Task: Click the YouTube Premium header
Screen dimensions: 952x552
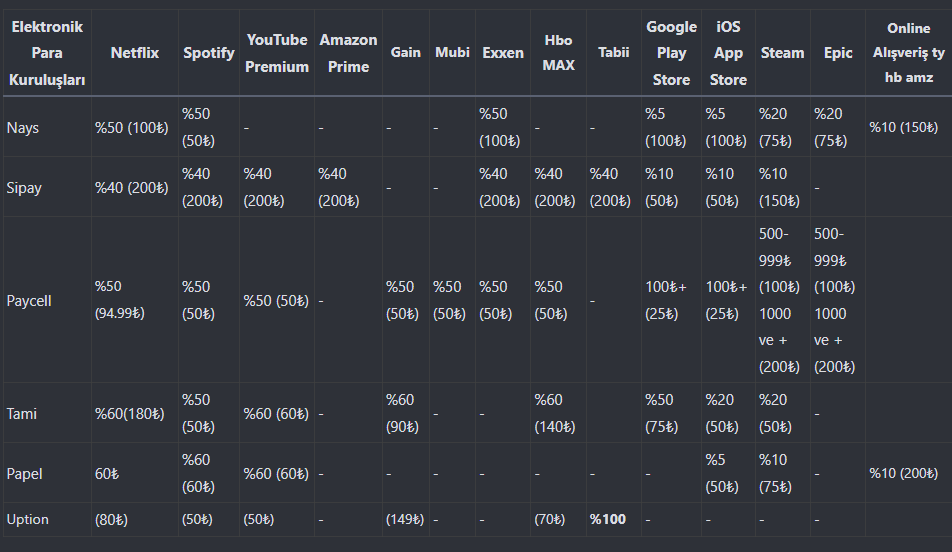Action: point(277,53)
